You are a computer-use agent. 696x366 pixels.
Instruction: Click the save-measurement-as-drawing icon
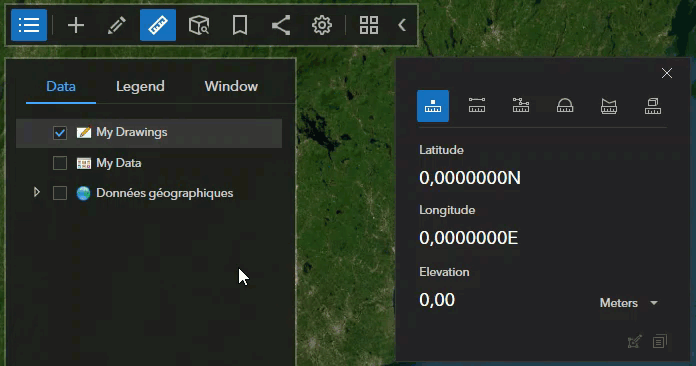coord(634,341)
